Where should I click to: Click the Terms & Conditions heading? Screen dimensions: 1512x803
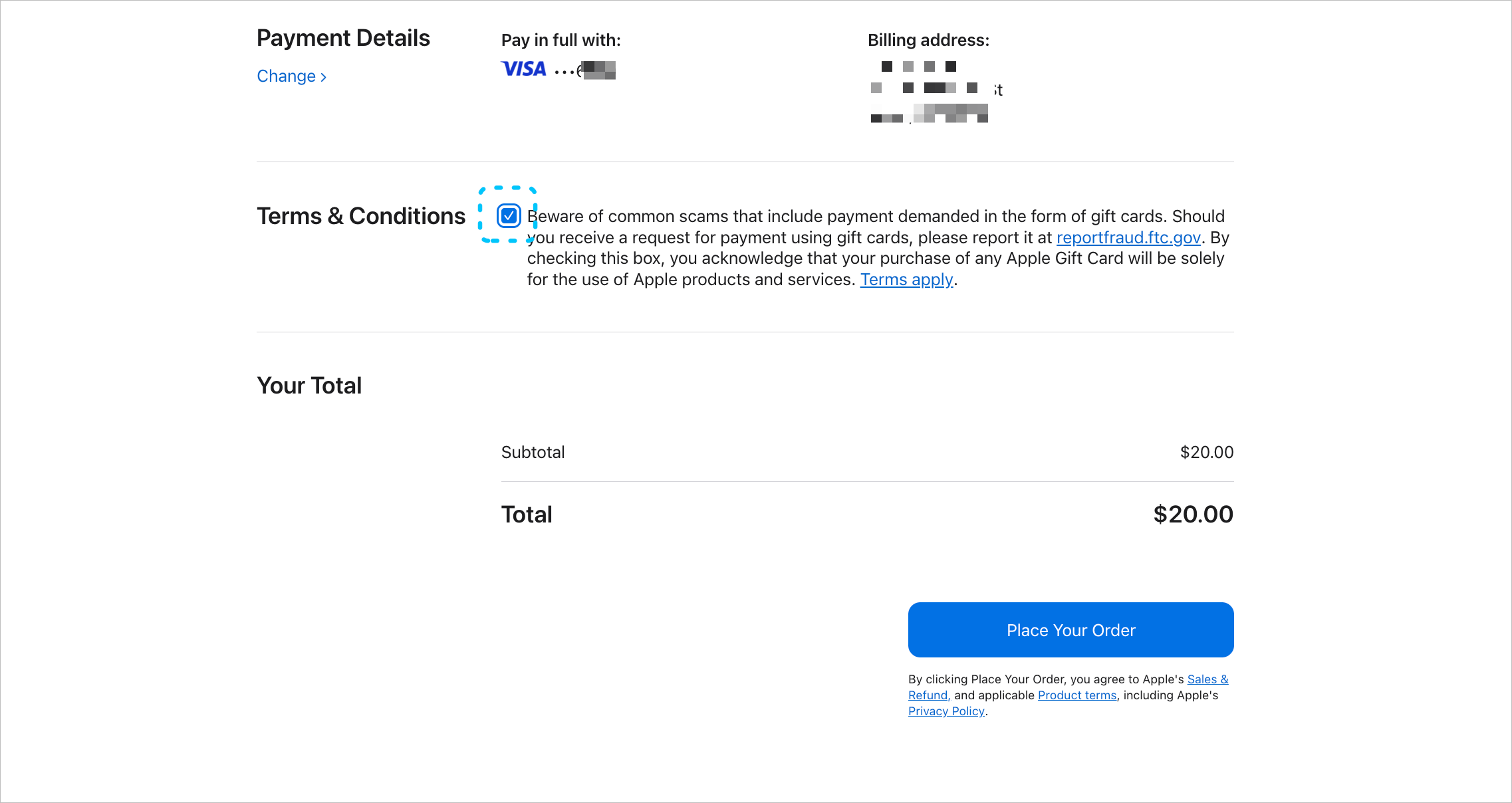click(361, 216)
